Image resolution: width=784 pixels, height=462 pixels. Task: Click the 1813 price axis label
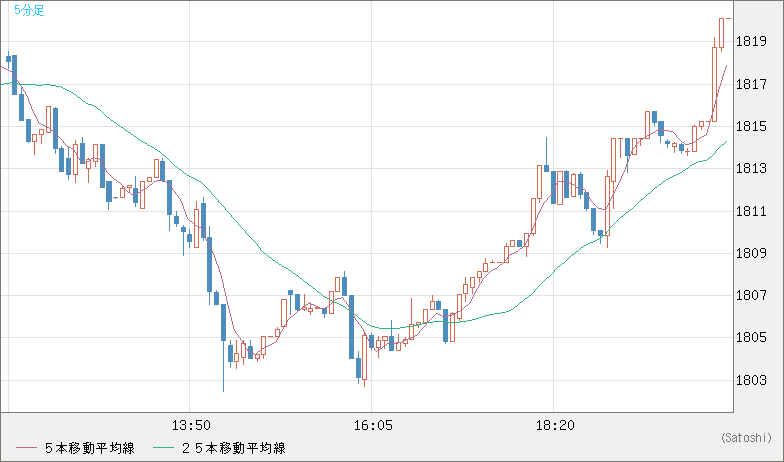(x=752, y=168)
